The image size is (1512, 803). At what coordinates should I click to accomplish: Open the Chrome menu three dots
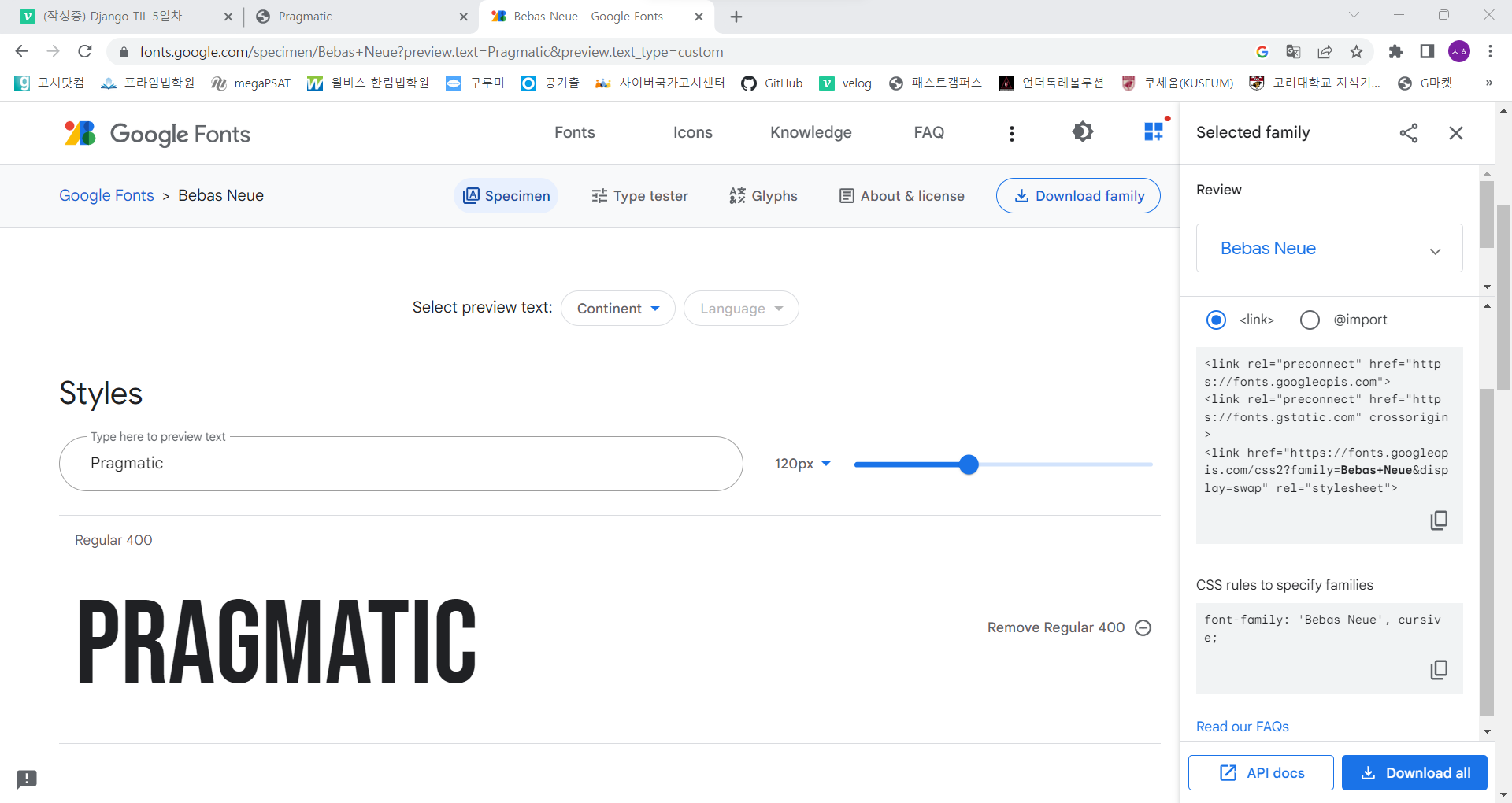coord(1490,51)
